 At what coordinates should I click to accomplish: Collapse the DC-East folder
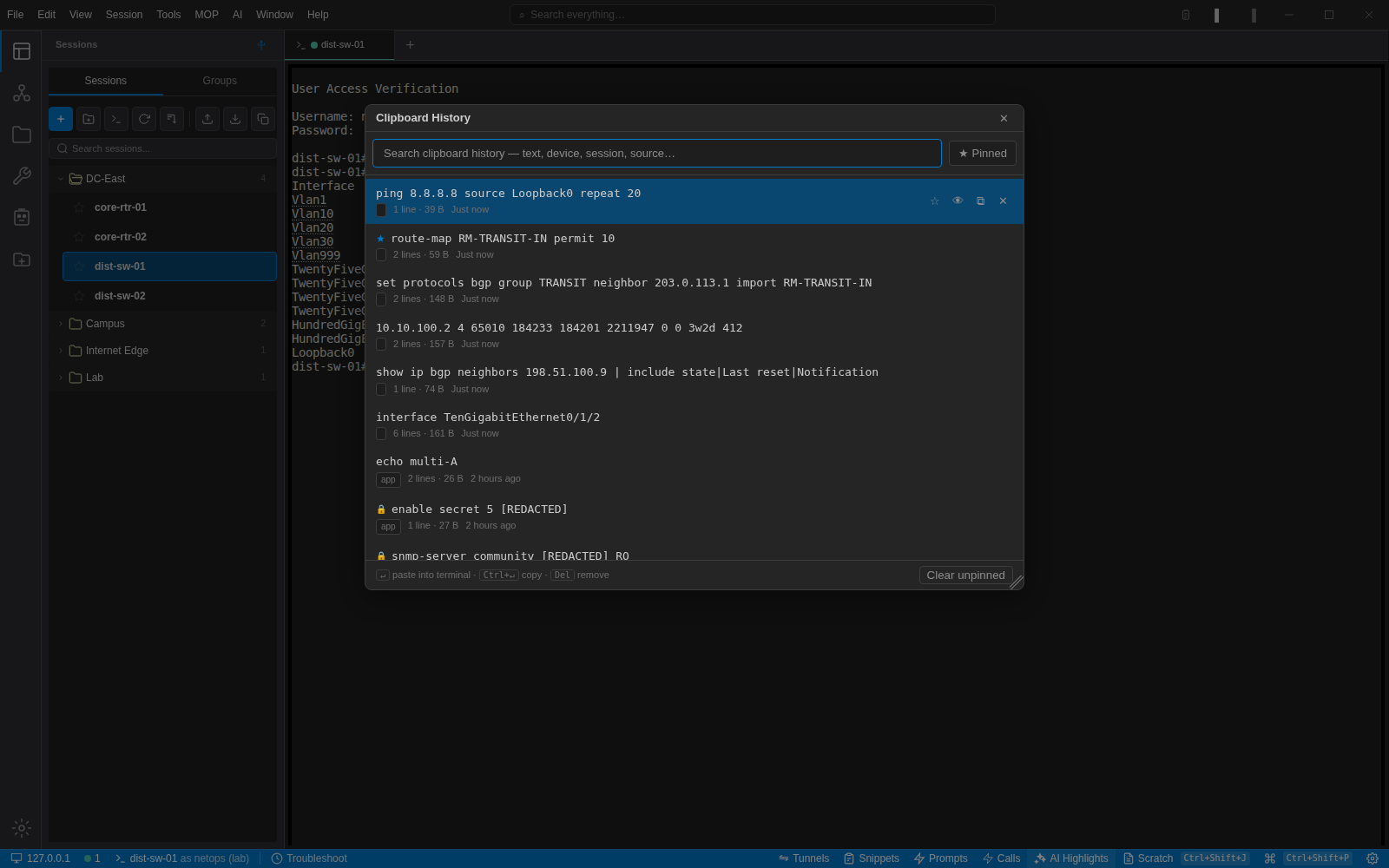click(x=61, y=179)
